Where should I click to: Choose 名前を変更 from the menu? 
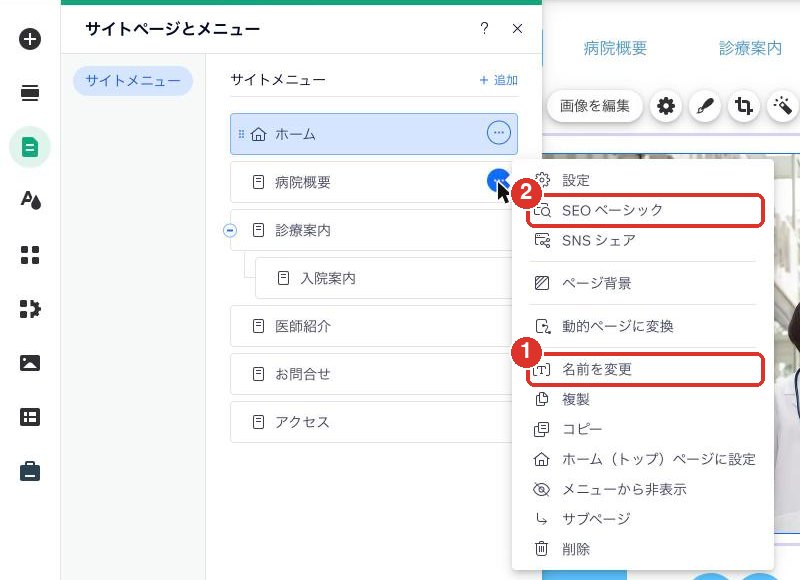coord(645,369)
